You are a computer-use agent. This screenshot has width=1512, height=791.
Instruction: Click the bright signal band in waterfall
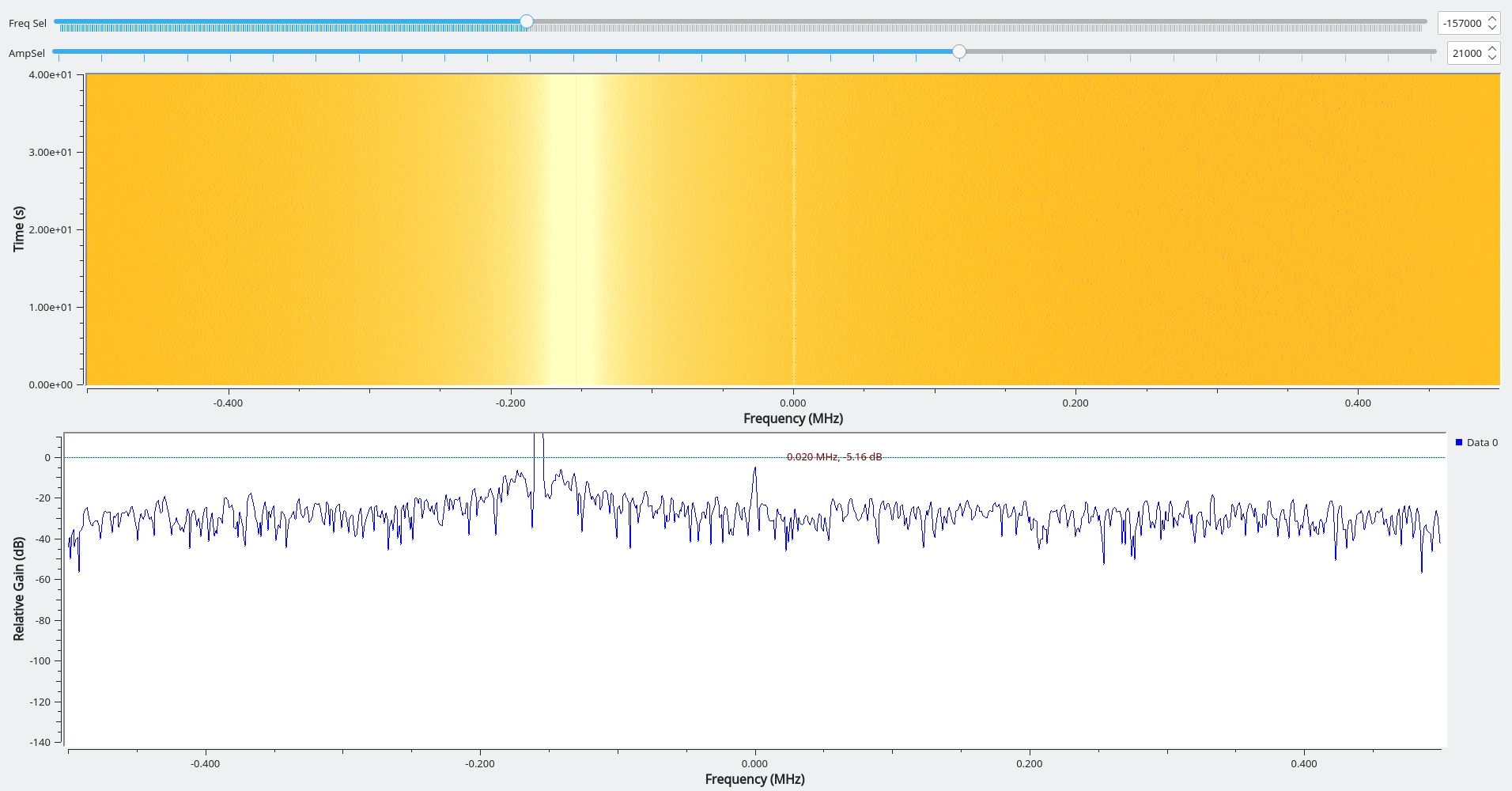pyautogui.click(x=571, y=229)
